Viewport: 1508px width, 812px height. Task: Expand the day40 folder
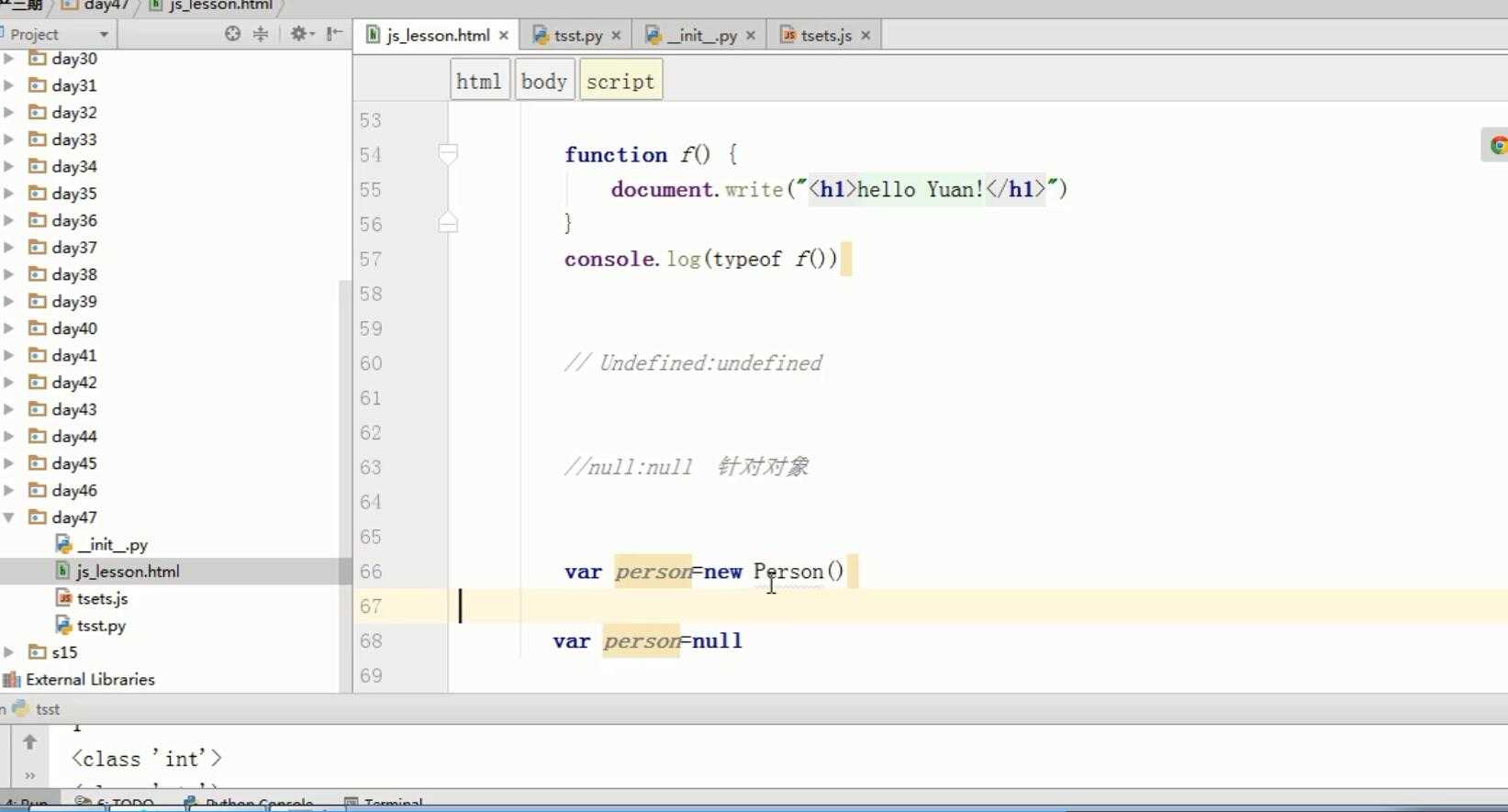click(8, 328)
